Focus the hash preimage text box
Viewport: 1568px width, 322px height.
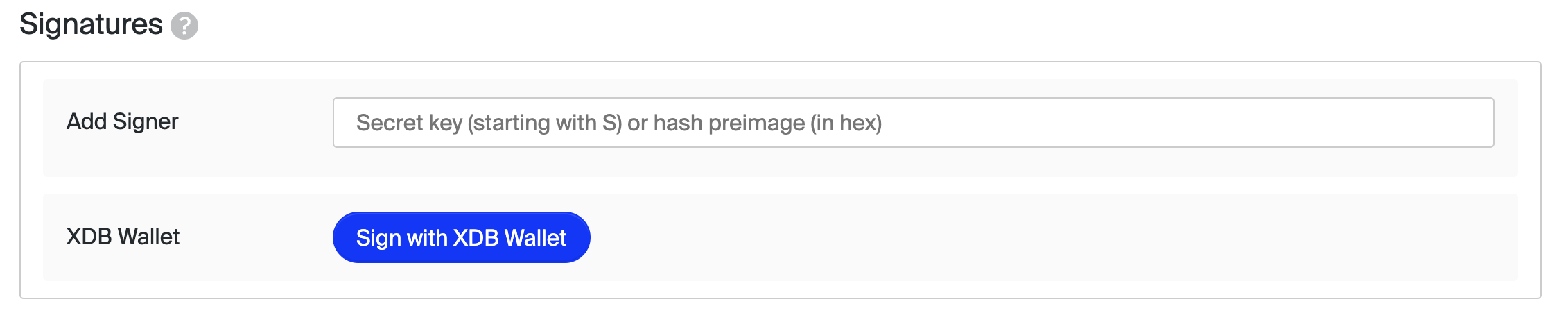913,122
